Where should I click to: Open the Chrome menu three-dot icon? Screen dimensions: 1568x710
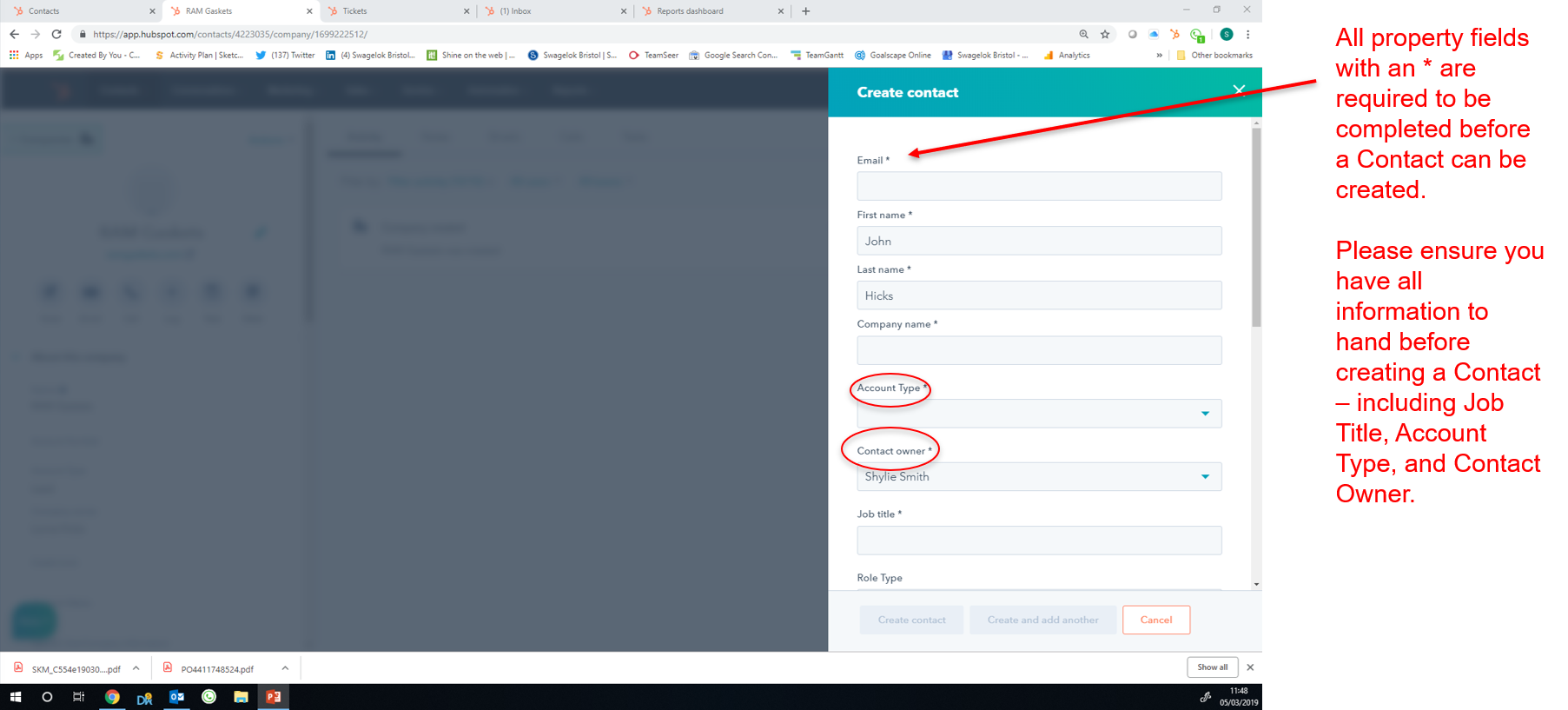pyautogui.click(x=1248, y=35)
